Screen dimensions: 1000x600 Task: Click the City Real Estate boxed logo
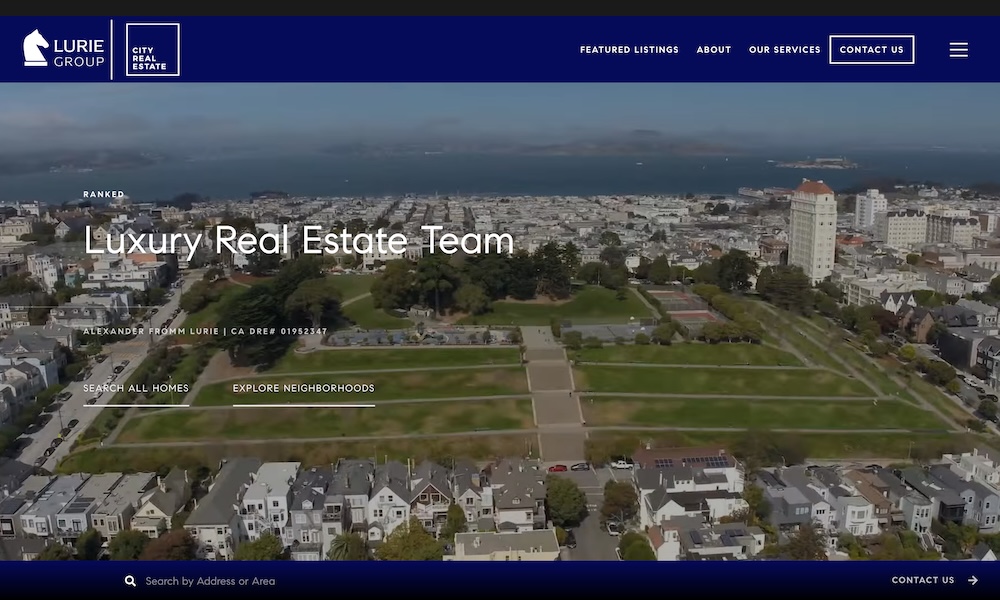point(153,50)
